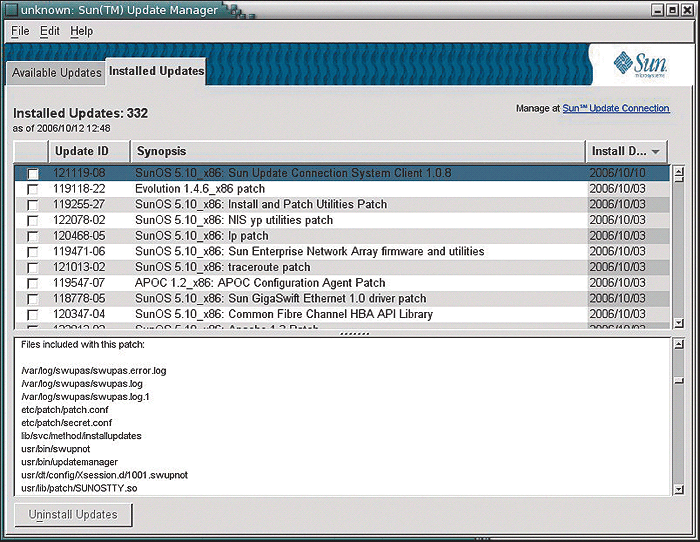Switch to the Available Updates tab

pyautogui.click(x=56, y=73)
